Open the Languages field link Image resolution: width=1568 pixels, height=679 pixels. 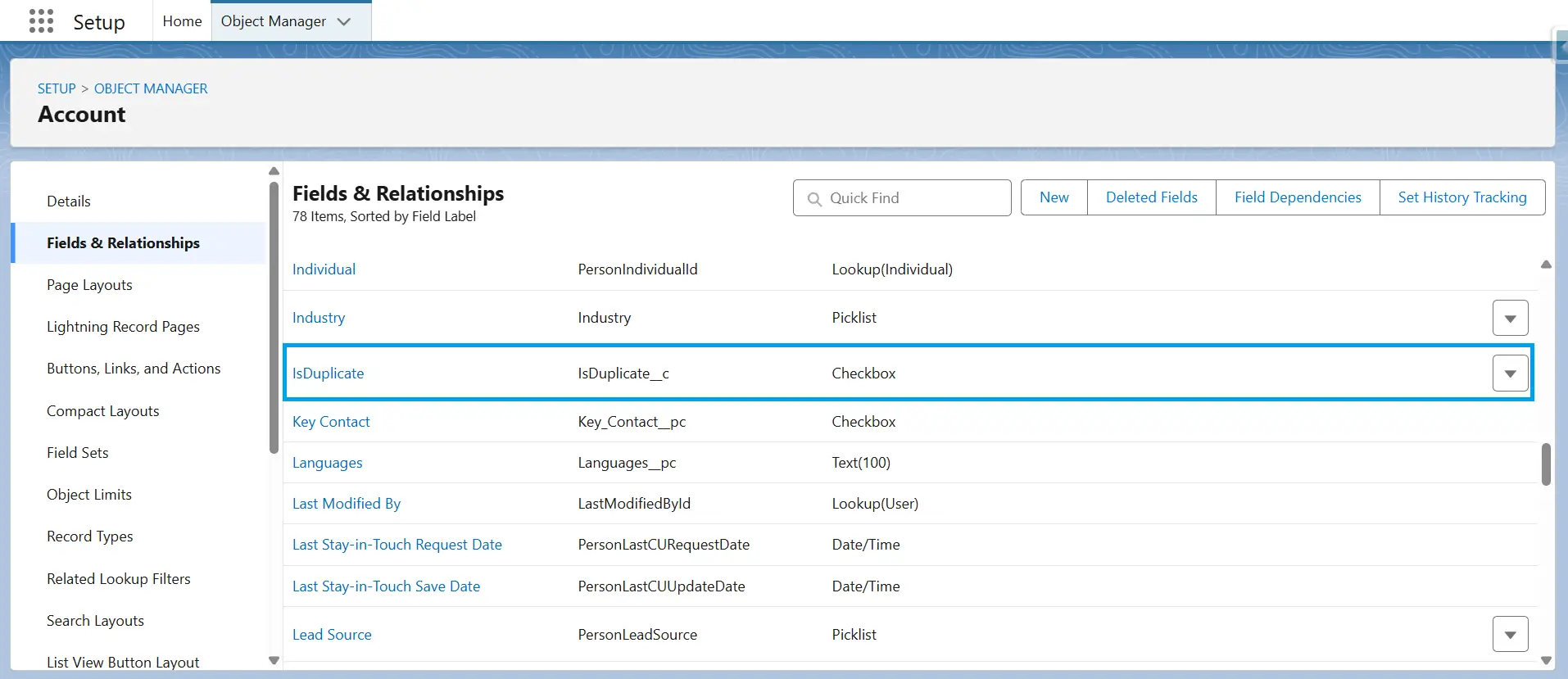(327, 463)
